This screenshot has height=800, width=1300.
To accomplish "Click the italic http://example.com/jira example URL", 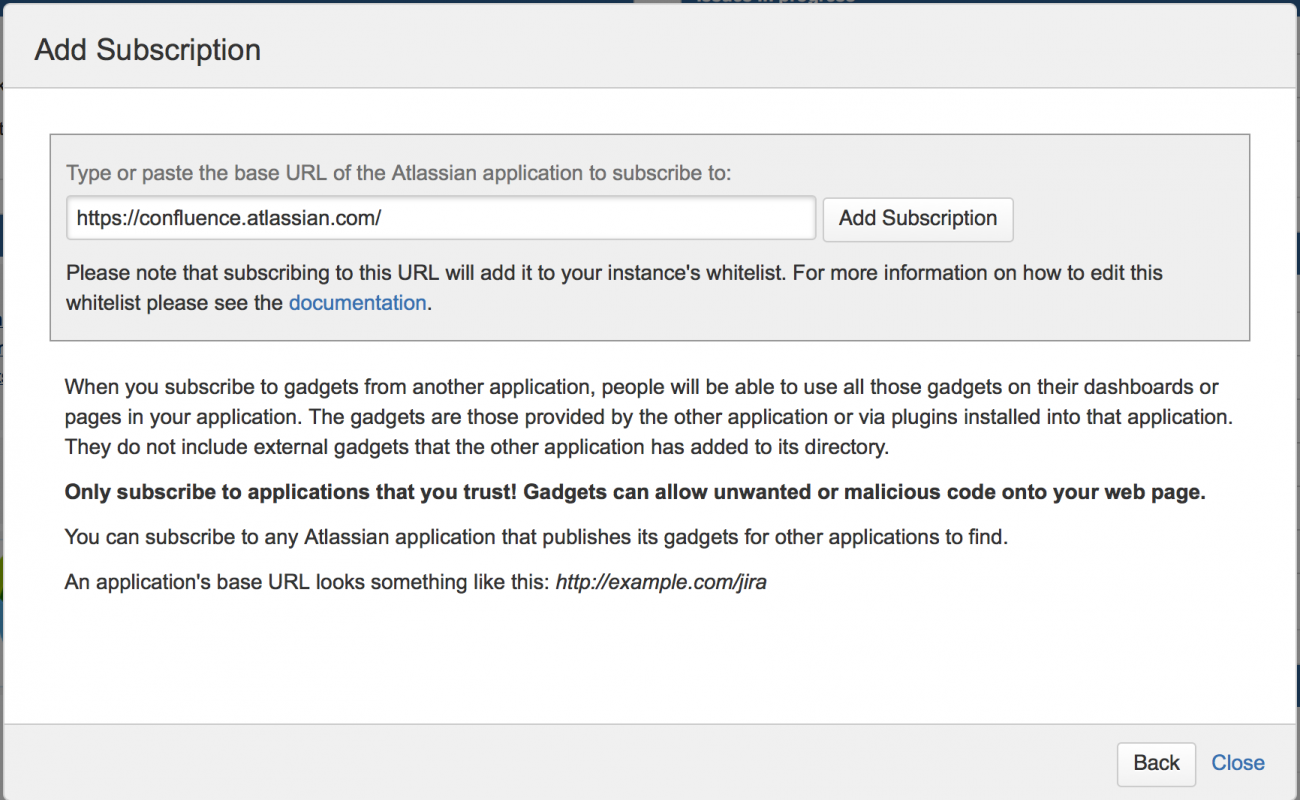I will [x=661, y=581].
